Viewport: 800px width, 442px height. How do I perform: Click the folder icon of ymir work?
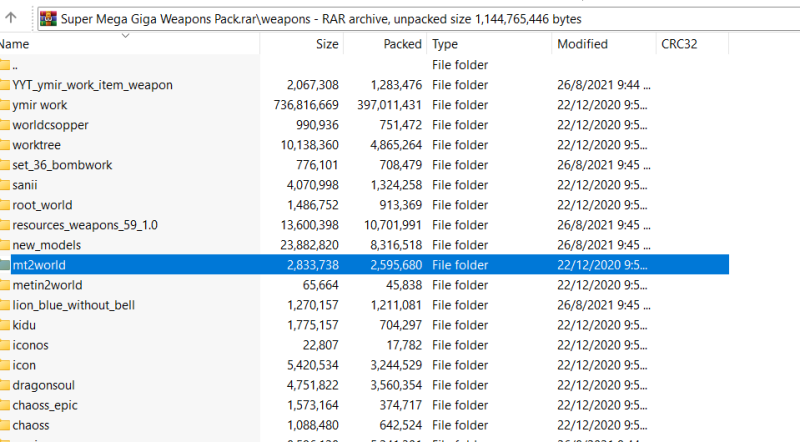(x=4, y=105)
